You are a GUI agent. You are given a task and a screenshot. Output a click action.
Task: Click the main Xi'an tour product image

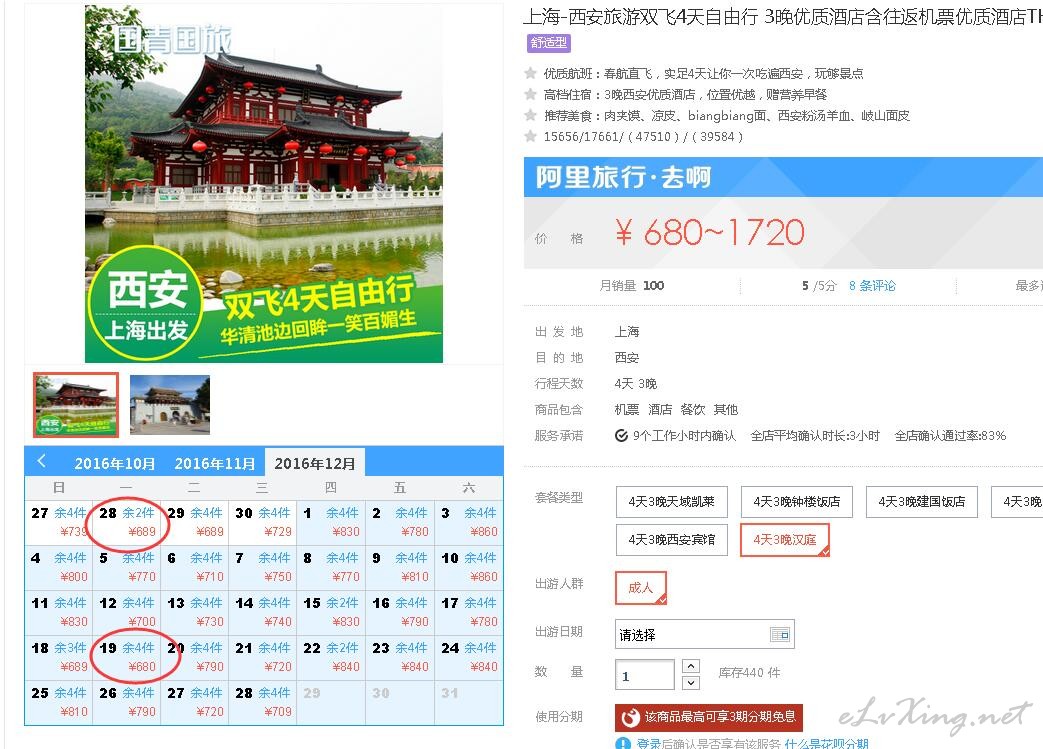[264, 184]
